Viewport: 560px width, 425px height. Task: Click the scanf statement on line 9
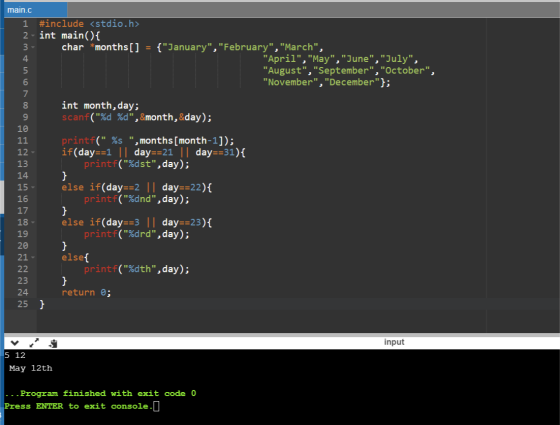(136, 117)
